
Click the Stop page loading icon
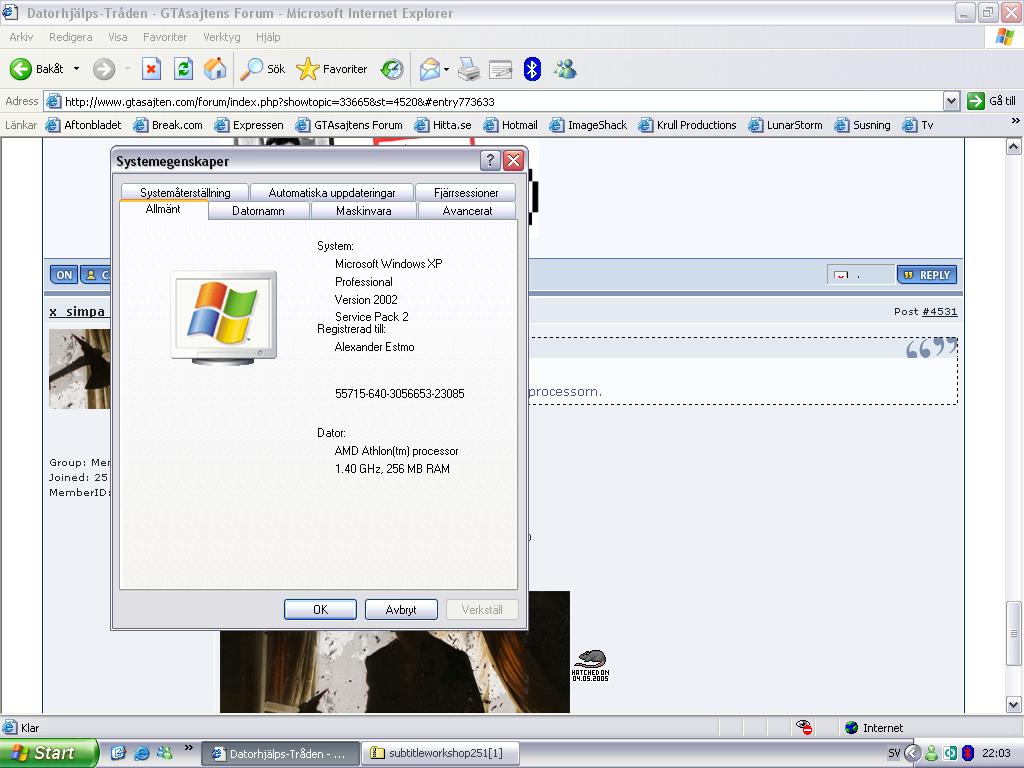(152, 69)
